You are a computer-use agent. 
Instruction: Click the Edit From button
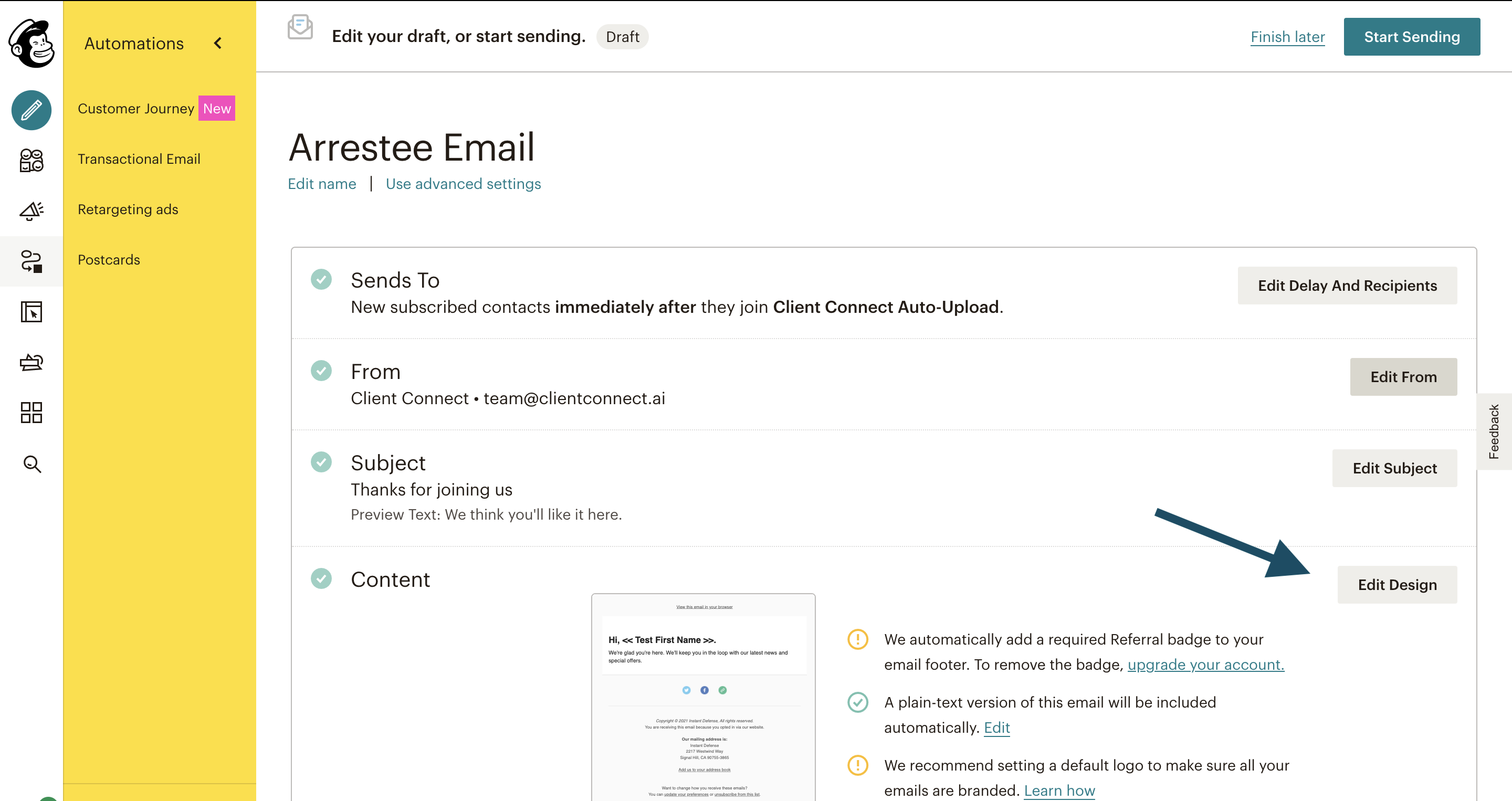(x=1403, y=377)
